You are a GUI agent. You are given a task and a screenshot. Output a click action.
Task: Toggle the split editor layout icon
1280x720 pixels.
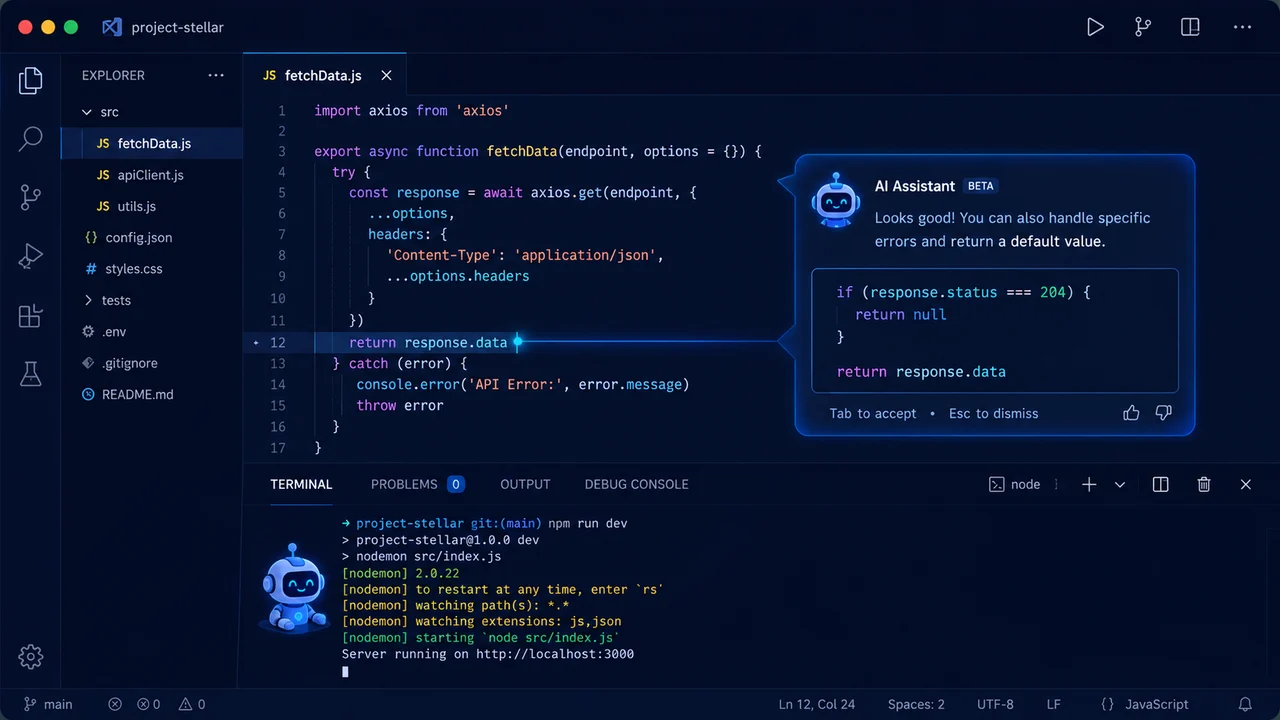[x=1190, y=27]
